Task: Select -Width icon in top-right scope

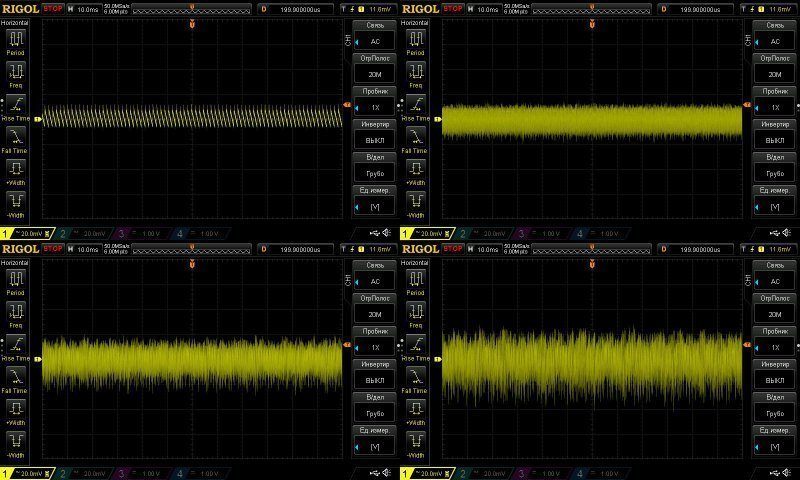Action: 416,201
